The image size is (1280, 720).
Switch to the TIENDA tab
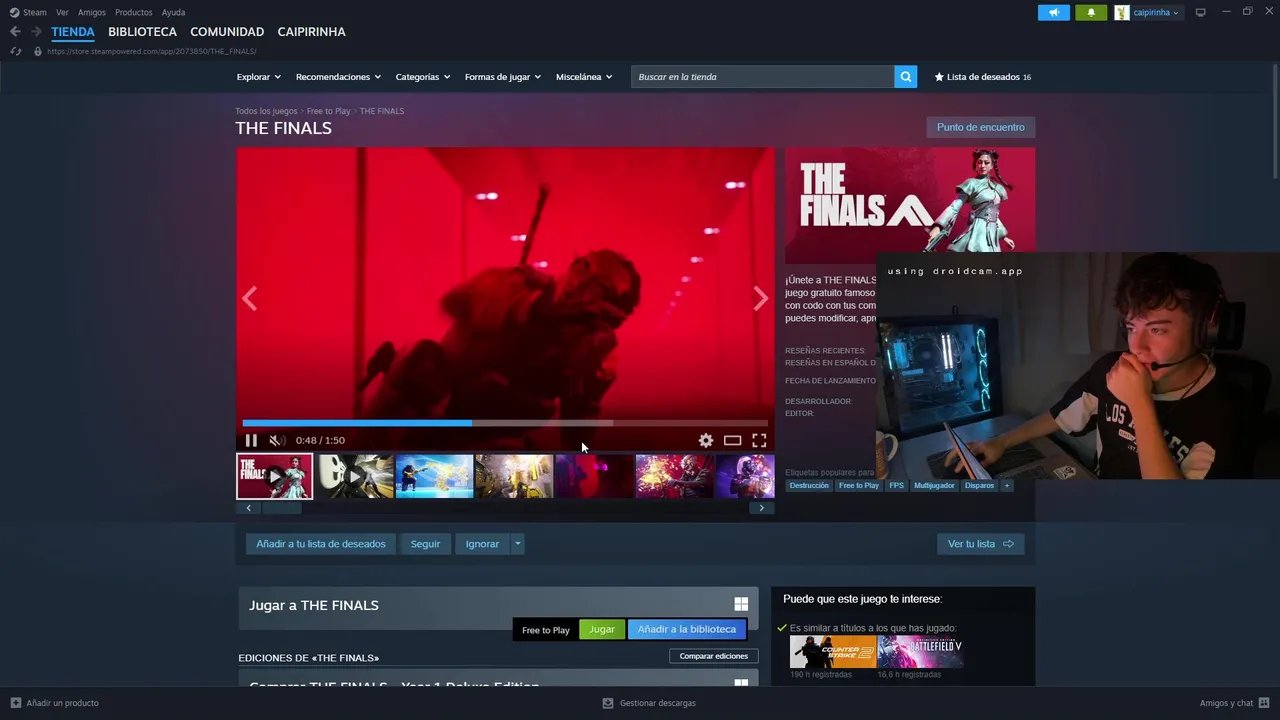[x=73, y=32]
